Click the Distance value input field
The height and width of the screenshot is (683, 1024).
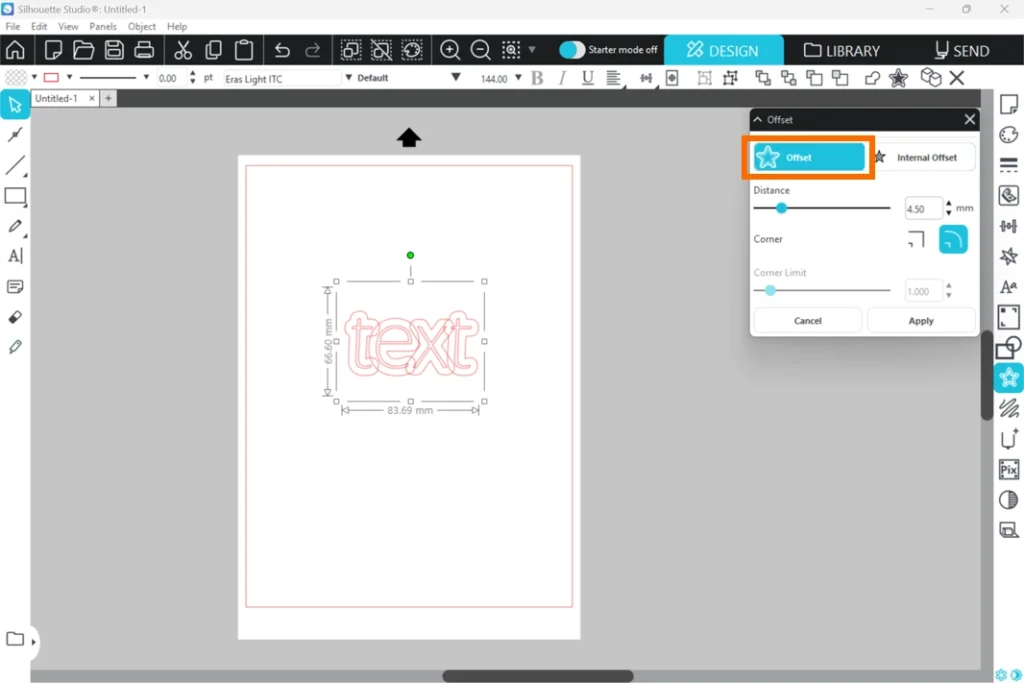pyautogui.click(x=922, y=208)
